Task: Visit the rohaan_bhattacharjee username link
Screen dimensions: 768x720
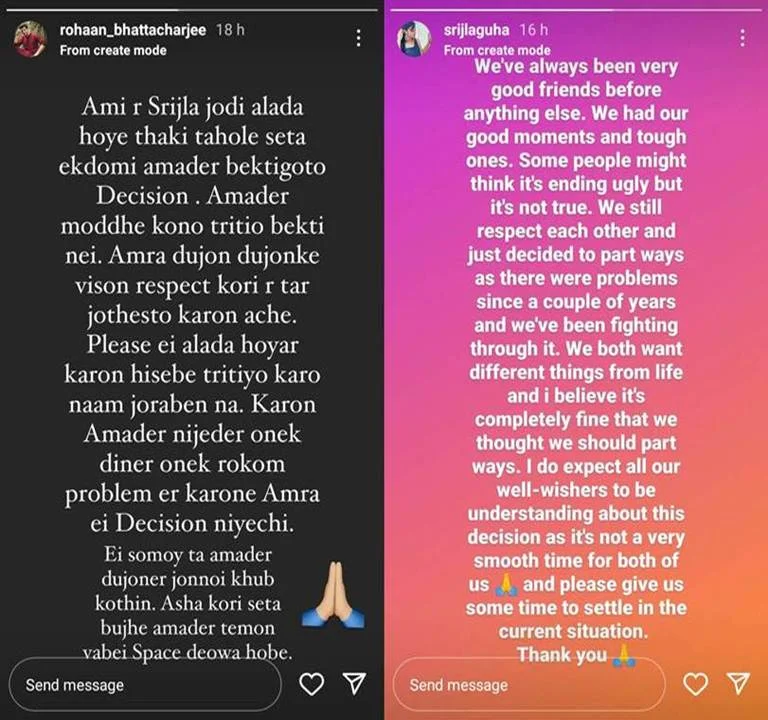Action: click(133, 30)
